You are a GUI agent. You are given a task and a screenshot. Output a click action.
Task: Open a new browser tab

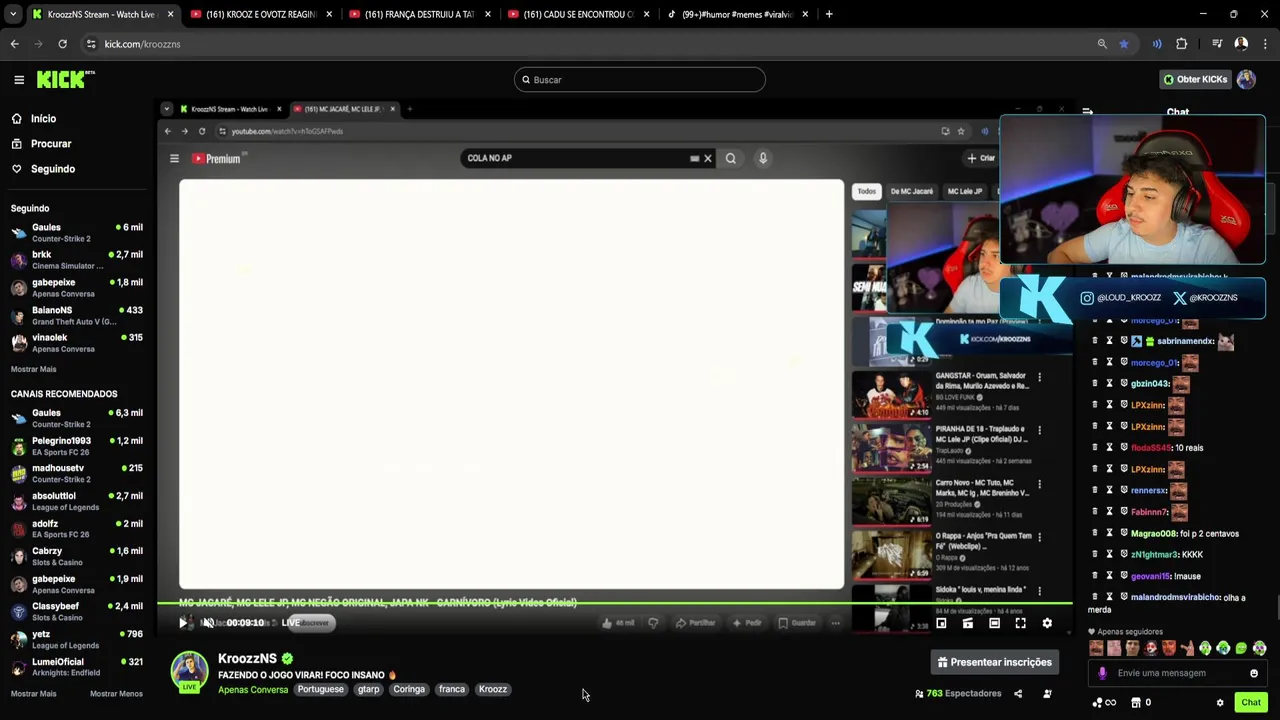(829, 14)
